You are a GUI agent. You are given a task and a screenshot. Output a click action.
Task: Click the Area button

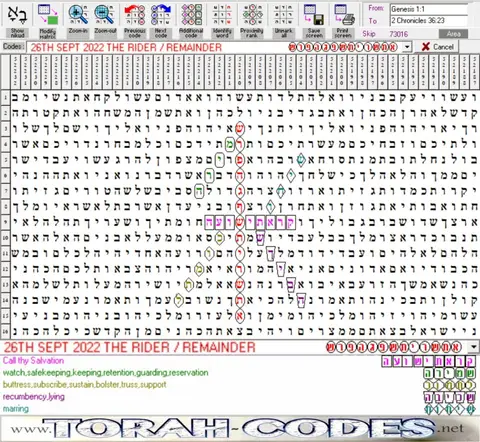click(x=453, y=34)
